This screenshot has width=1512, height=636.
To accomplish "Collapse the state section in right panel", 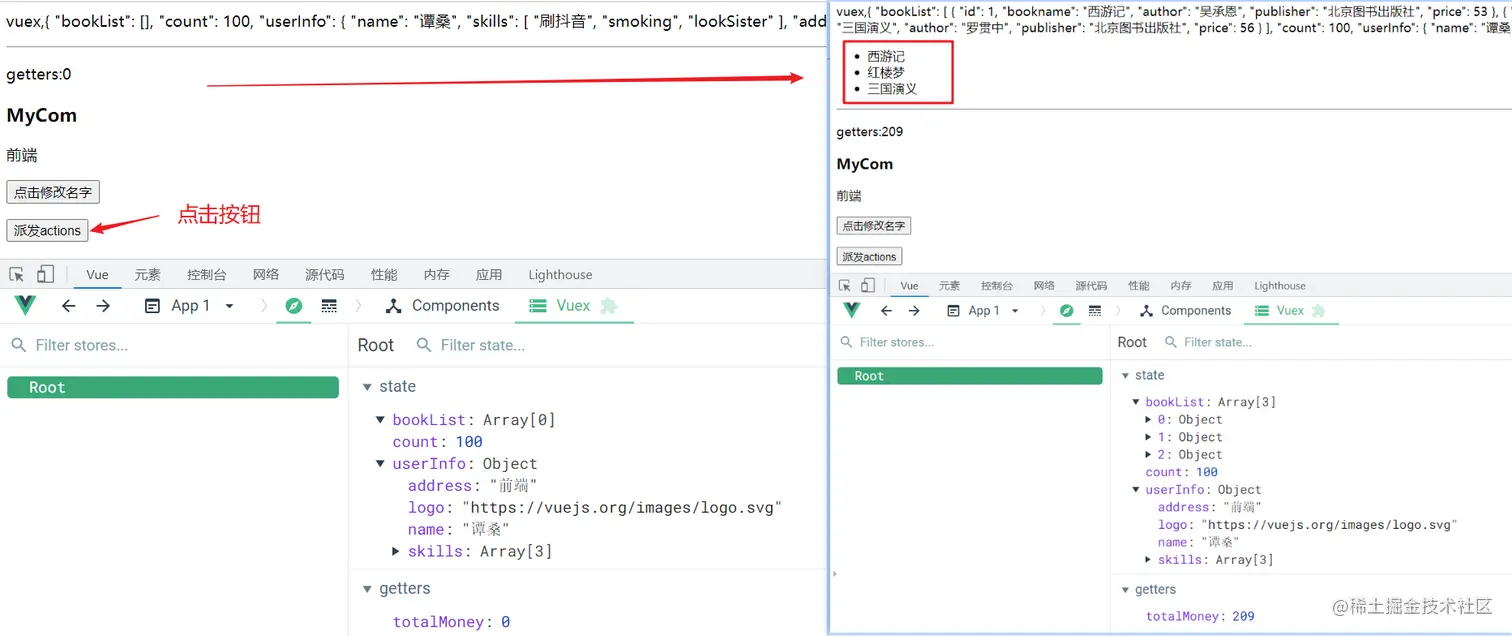I will pyautogui.click(x=1126, y=375).
